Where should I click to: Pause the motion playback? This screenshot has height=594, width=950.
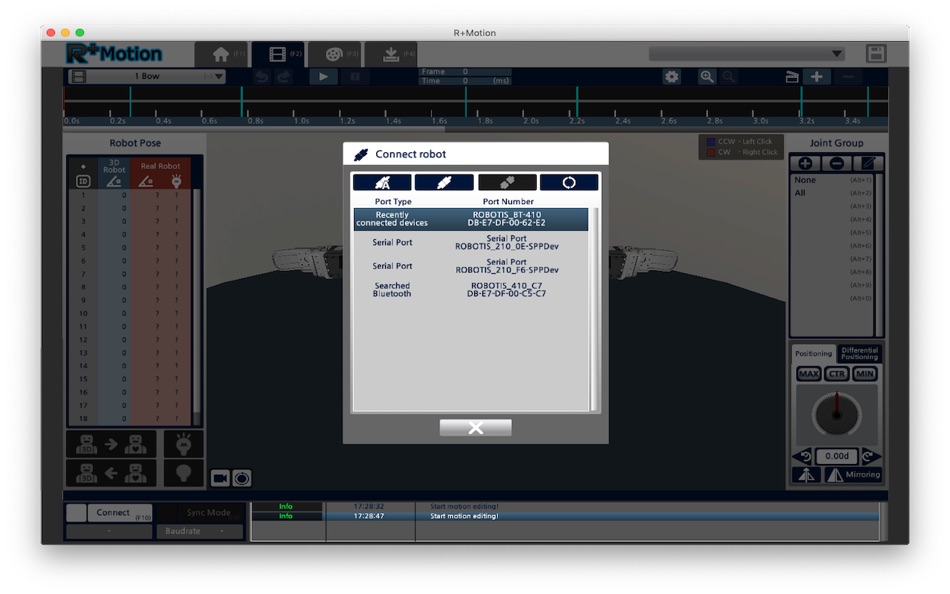tap(356, 77)
